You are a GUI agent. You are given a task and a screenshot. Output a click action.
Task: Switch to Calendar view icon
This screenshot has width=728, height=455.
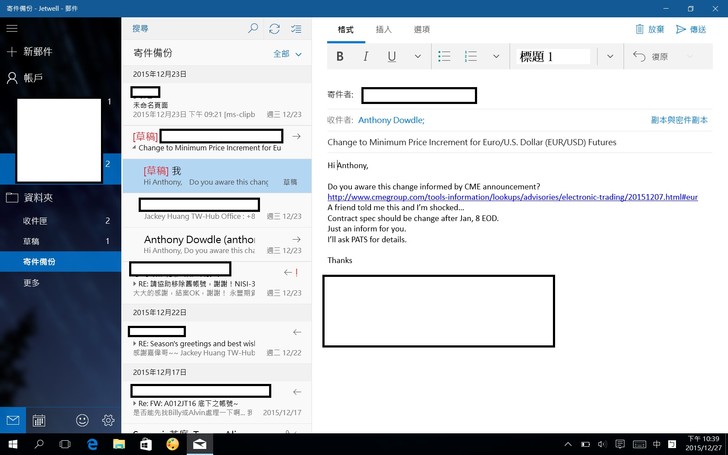39,420
